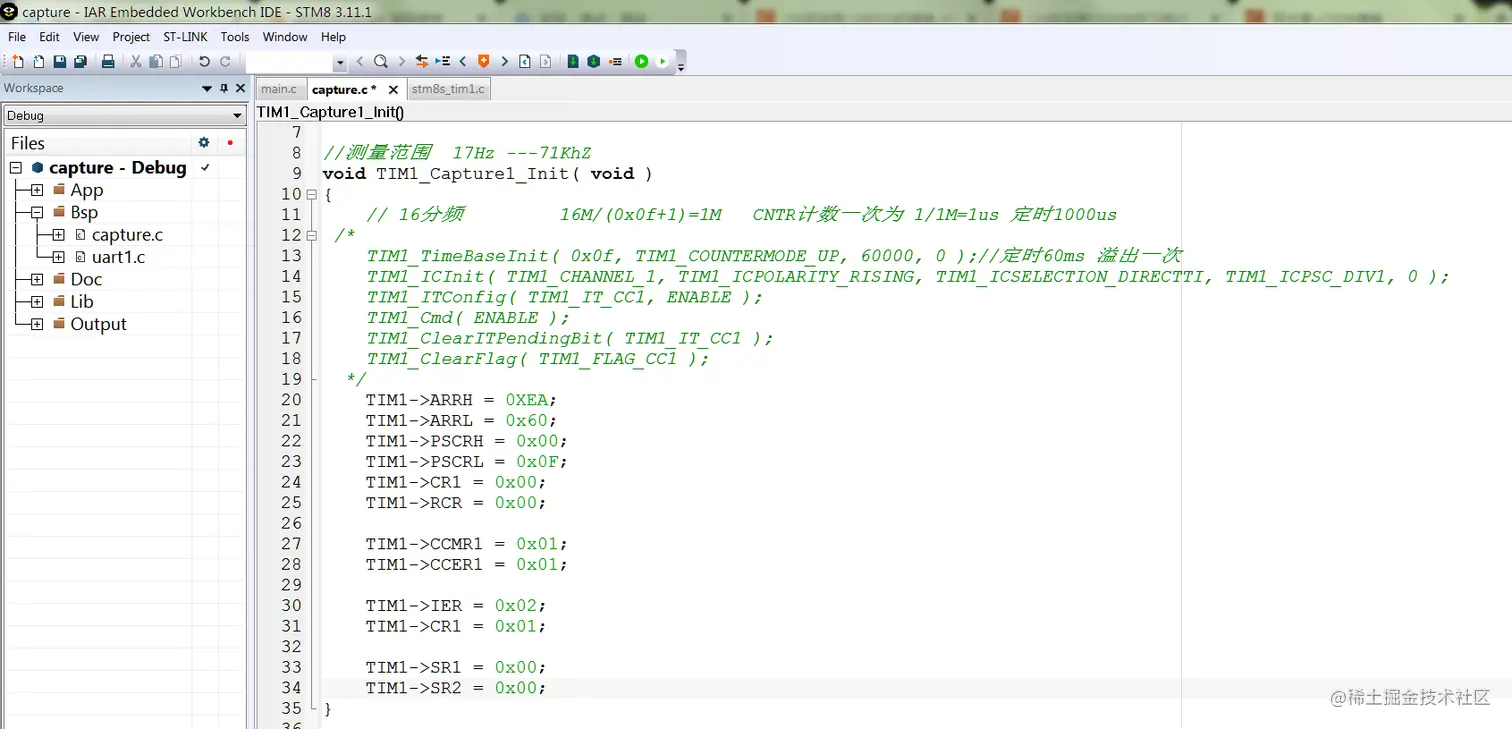Build the project with the Make icon
Screen dimensions: 1512x729
[x=594, y=62]
